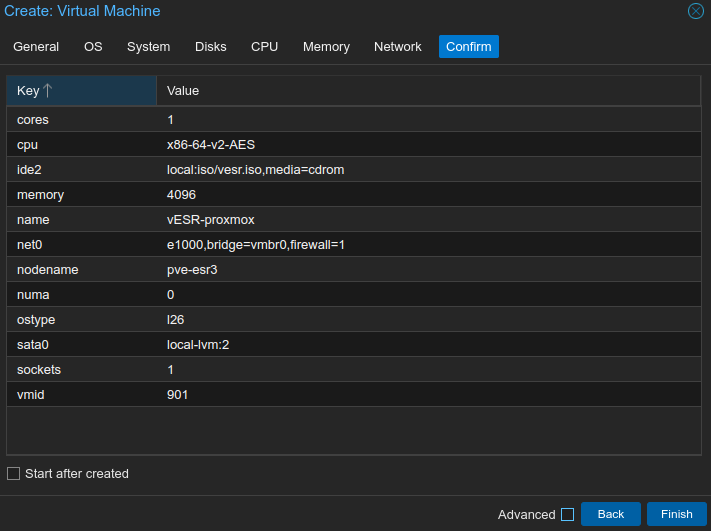The width and height of the screenshot is (711, 531).
Task: Sort by the Key column header
Action: 80,91
